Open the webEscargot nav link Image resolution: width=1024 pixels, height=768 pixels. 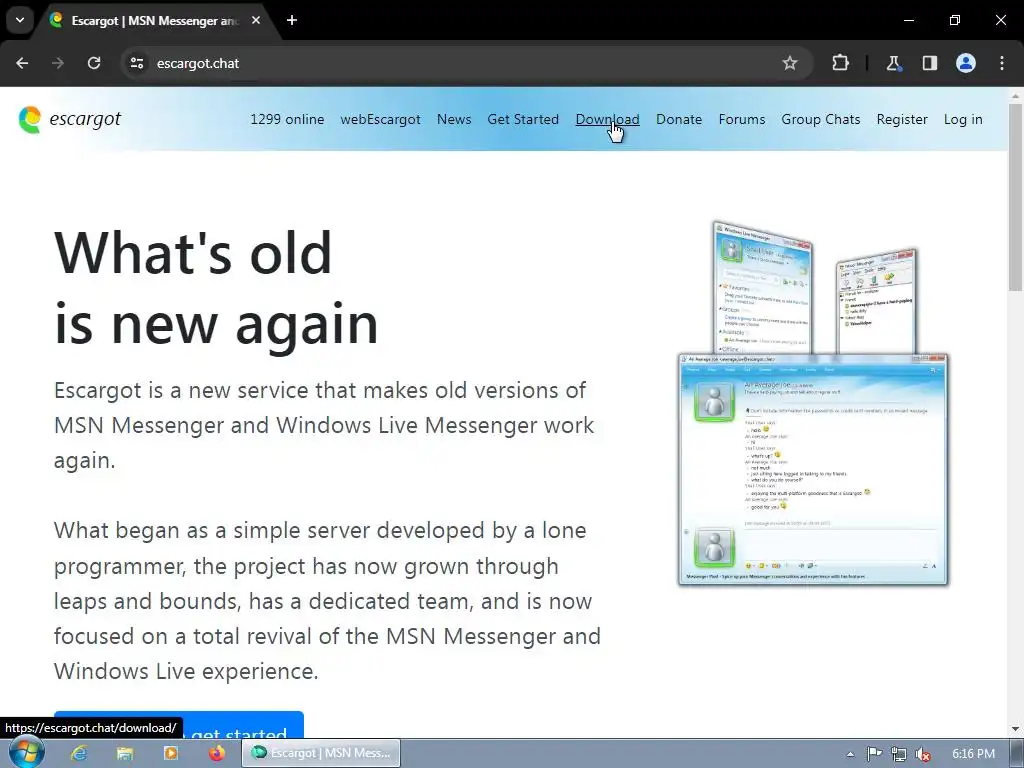[380, 120]
